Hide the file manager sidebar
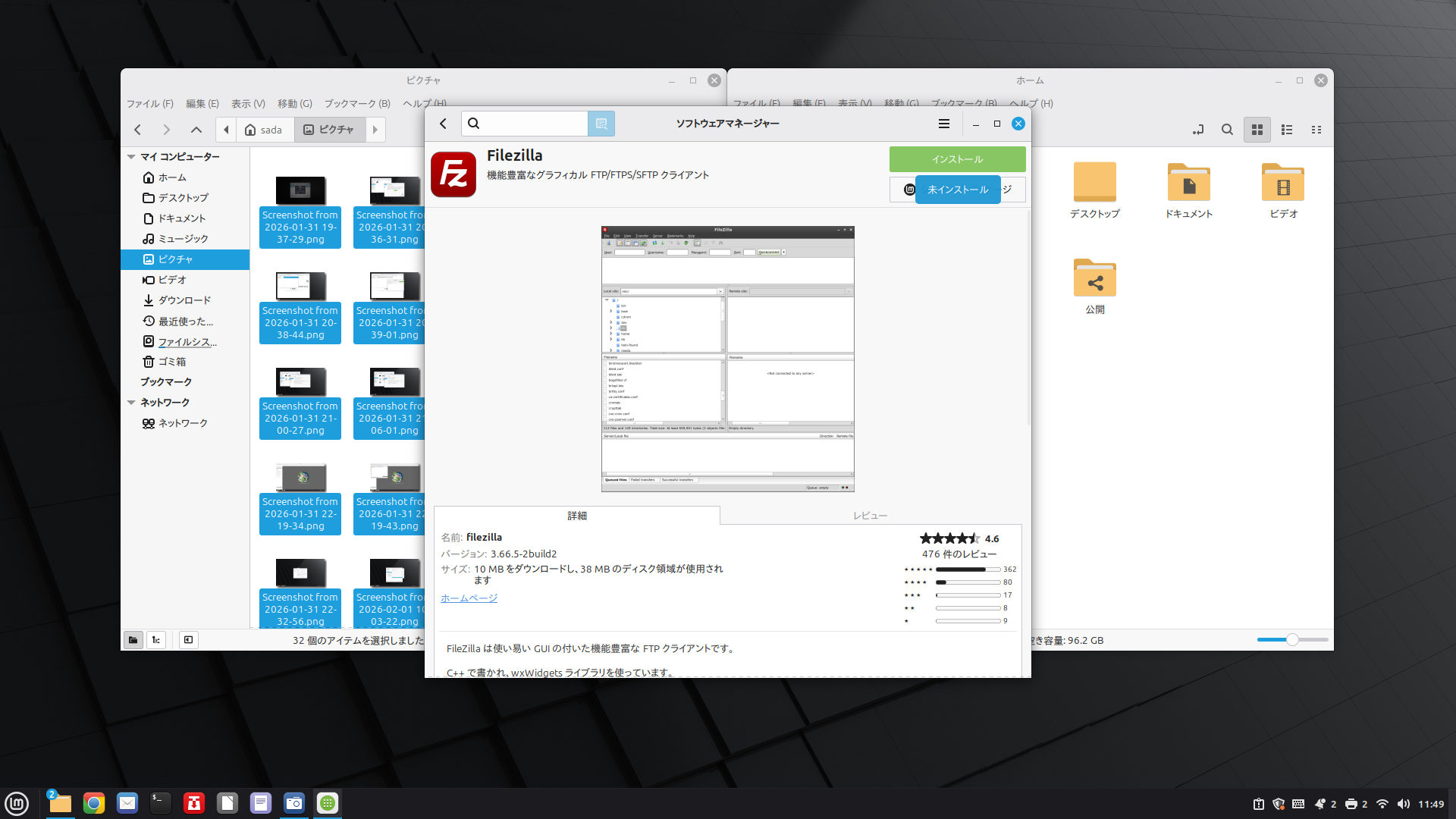 188,640
